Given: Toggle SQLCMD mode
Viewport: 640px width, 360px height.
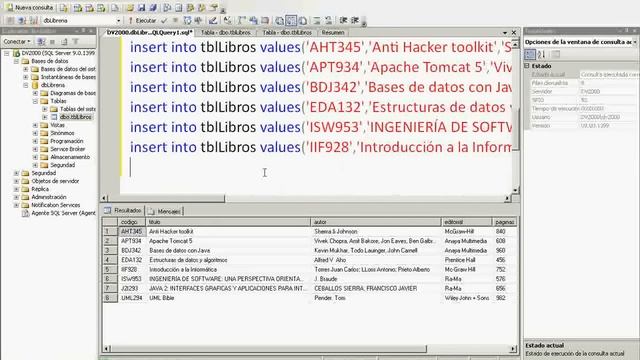Looking at the screenshot, I should (265, 20).
